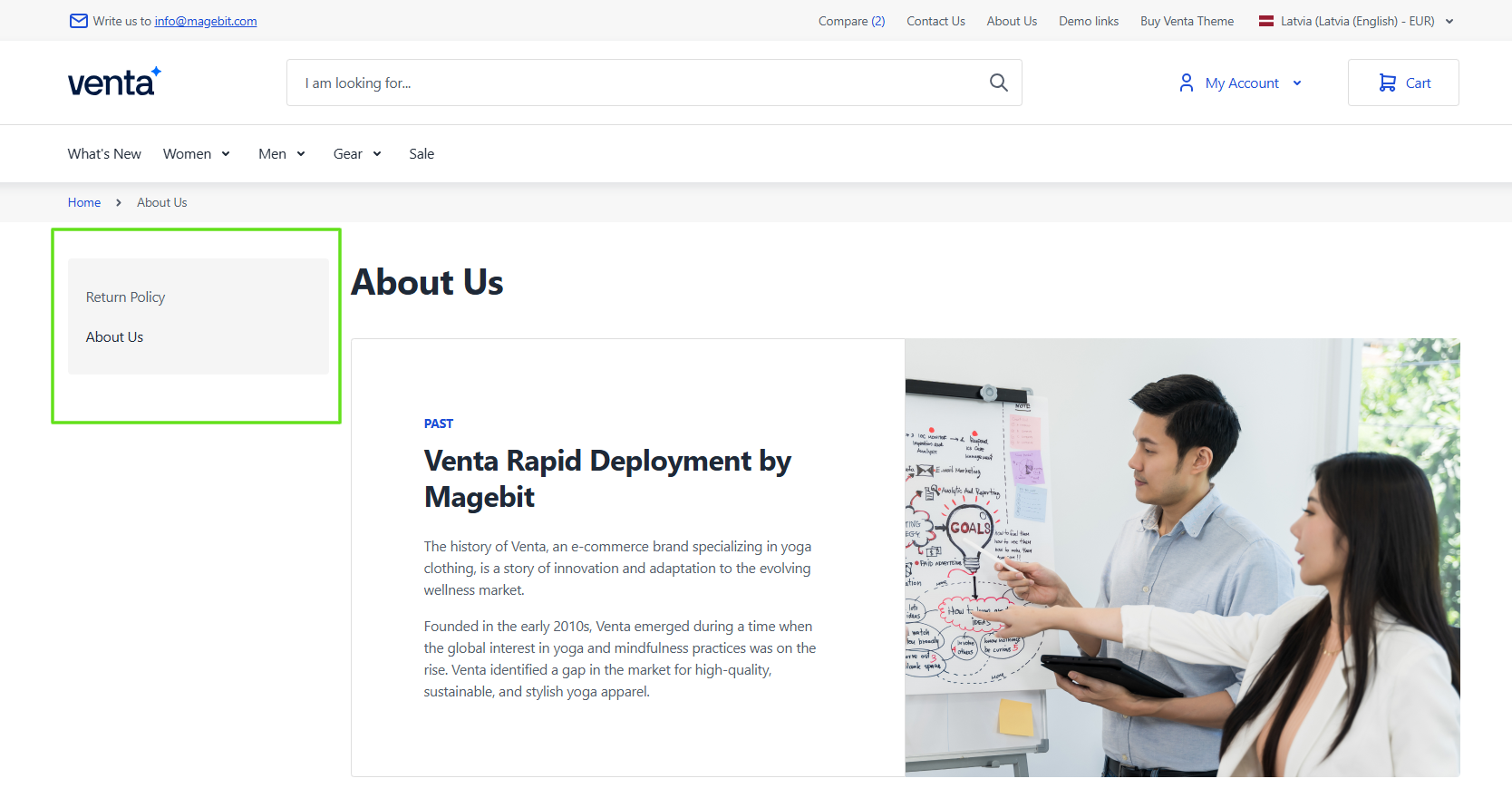Click the Venta logo
The width and height of the screenshot is (1512, 798).
(114, 82)
